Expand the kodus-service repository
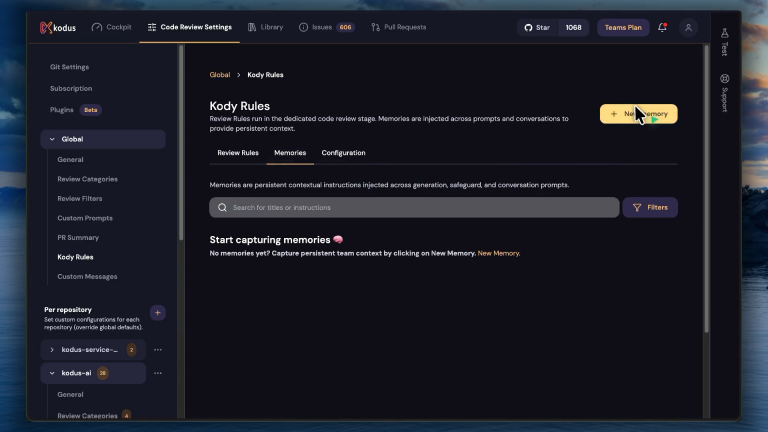The image size is (768, 432). (52, 350)
